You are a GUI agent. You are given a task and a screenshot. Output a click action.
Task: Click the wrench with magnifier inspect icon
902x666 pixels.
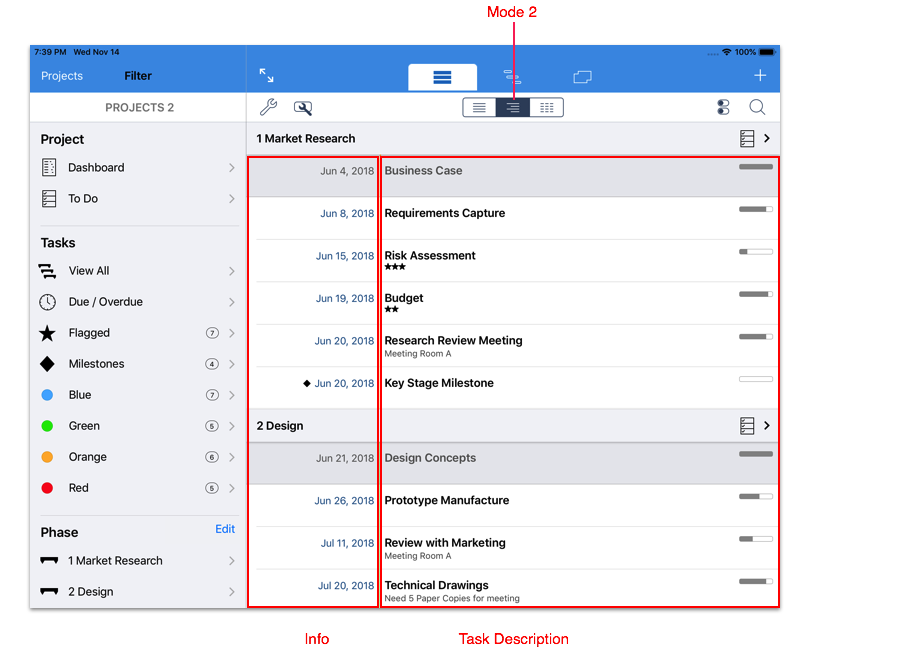tap(302, 108)
